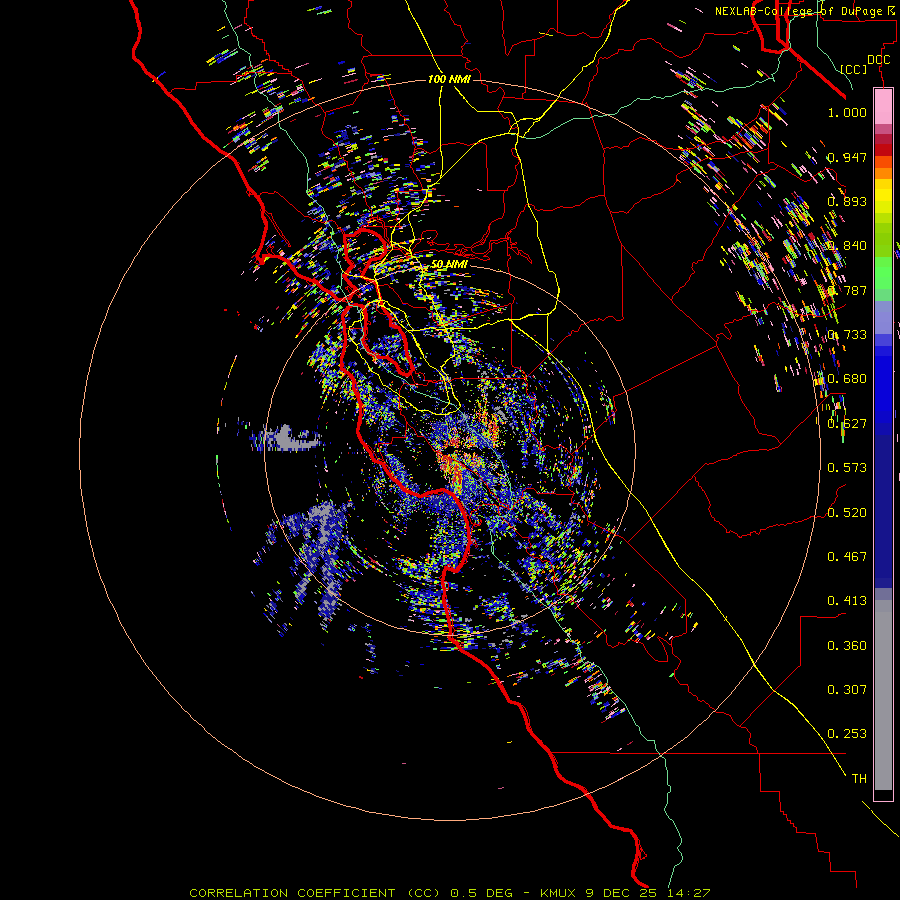Select the 0.467 scale value

(x=847, y=557)
